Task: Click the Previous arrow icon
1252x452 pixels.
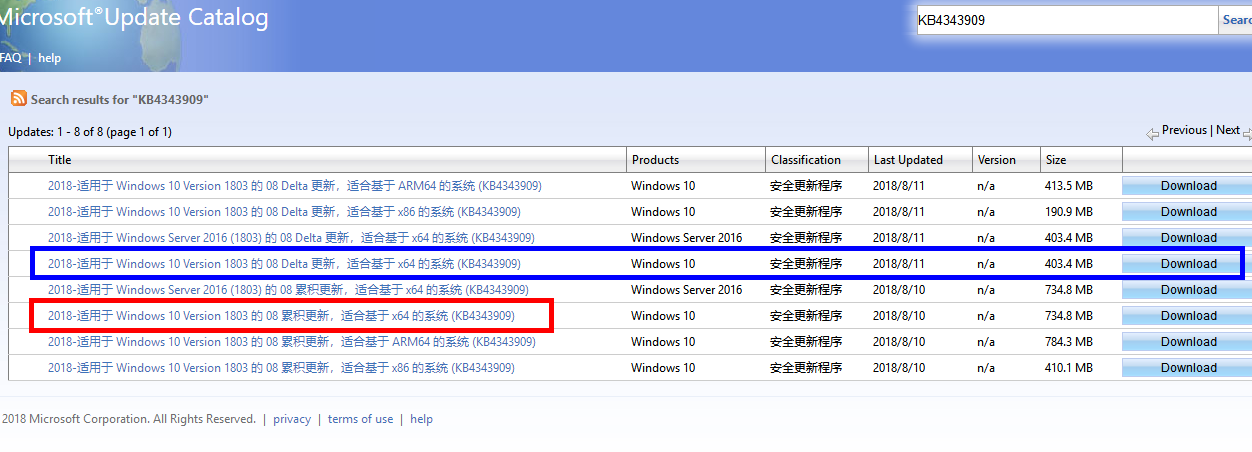Action: pos(1152,132)
